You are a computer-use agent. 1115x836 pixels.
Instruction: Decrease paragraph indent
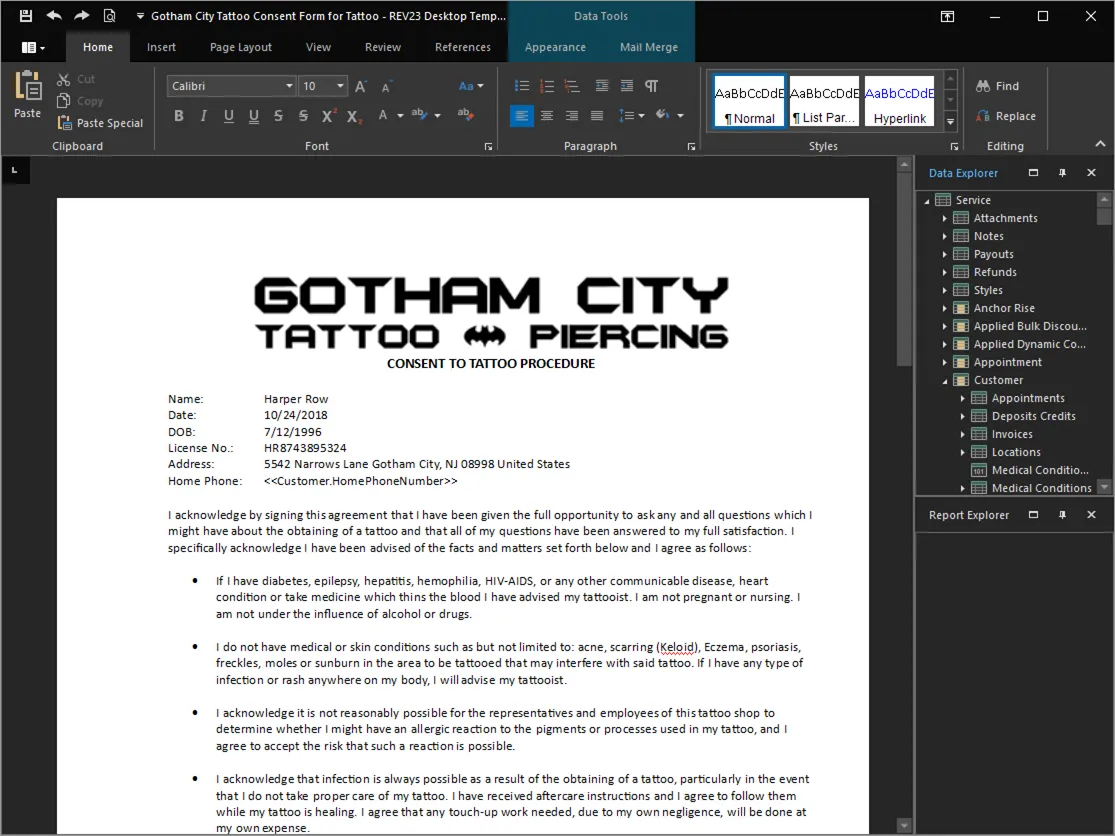(x=602, y=86)
